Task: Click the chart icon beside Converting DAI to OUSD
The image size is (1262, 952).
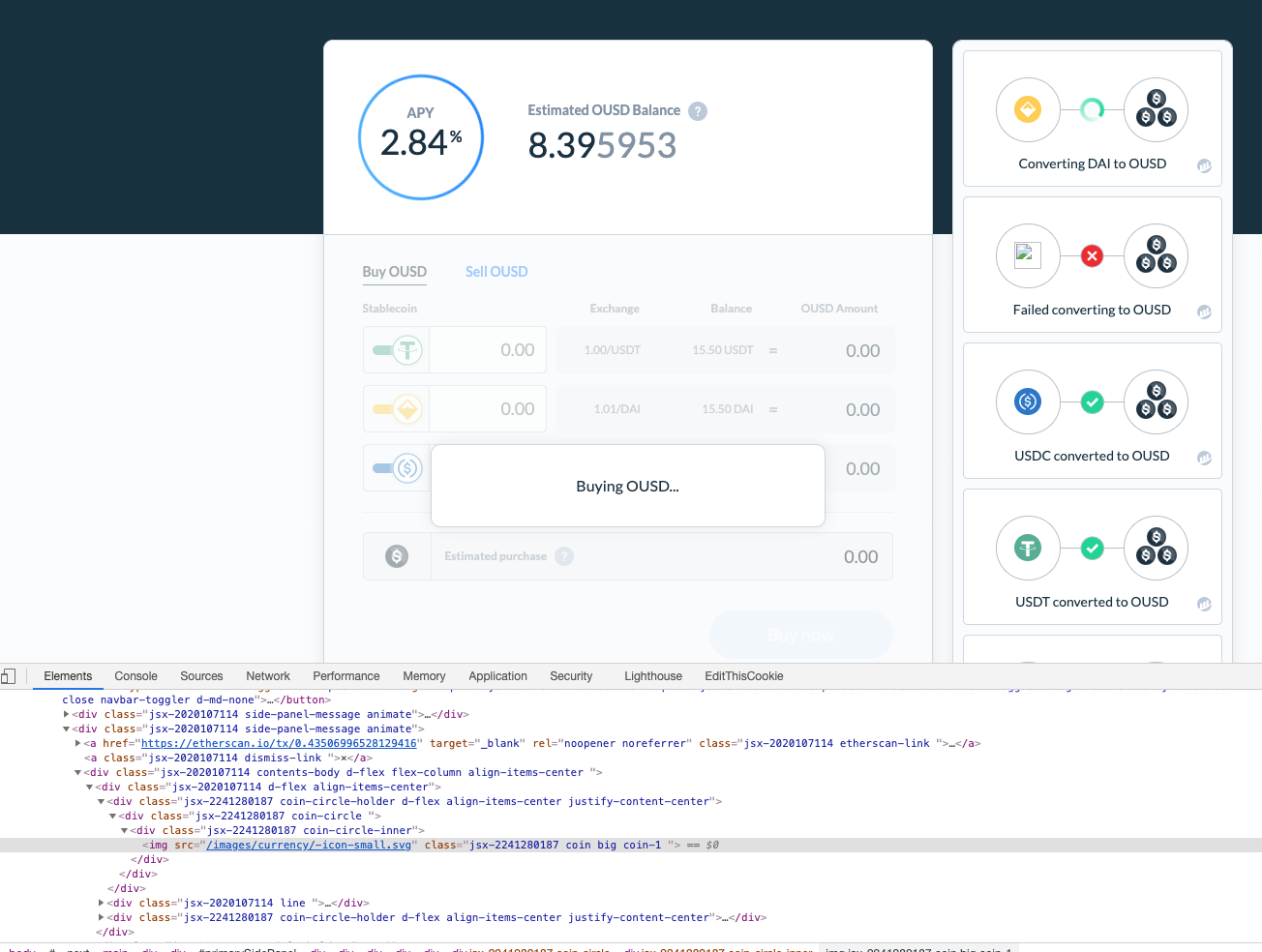Action: tap(1203, 165)
